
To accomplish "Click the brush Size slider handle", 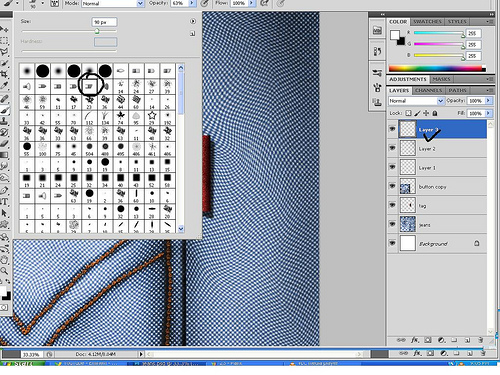I will tap(97, 31).
